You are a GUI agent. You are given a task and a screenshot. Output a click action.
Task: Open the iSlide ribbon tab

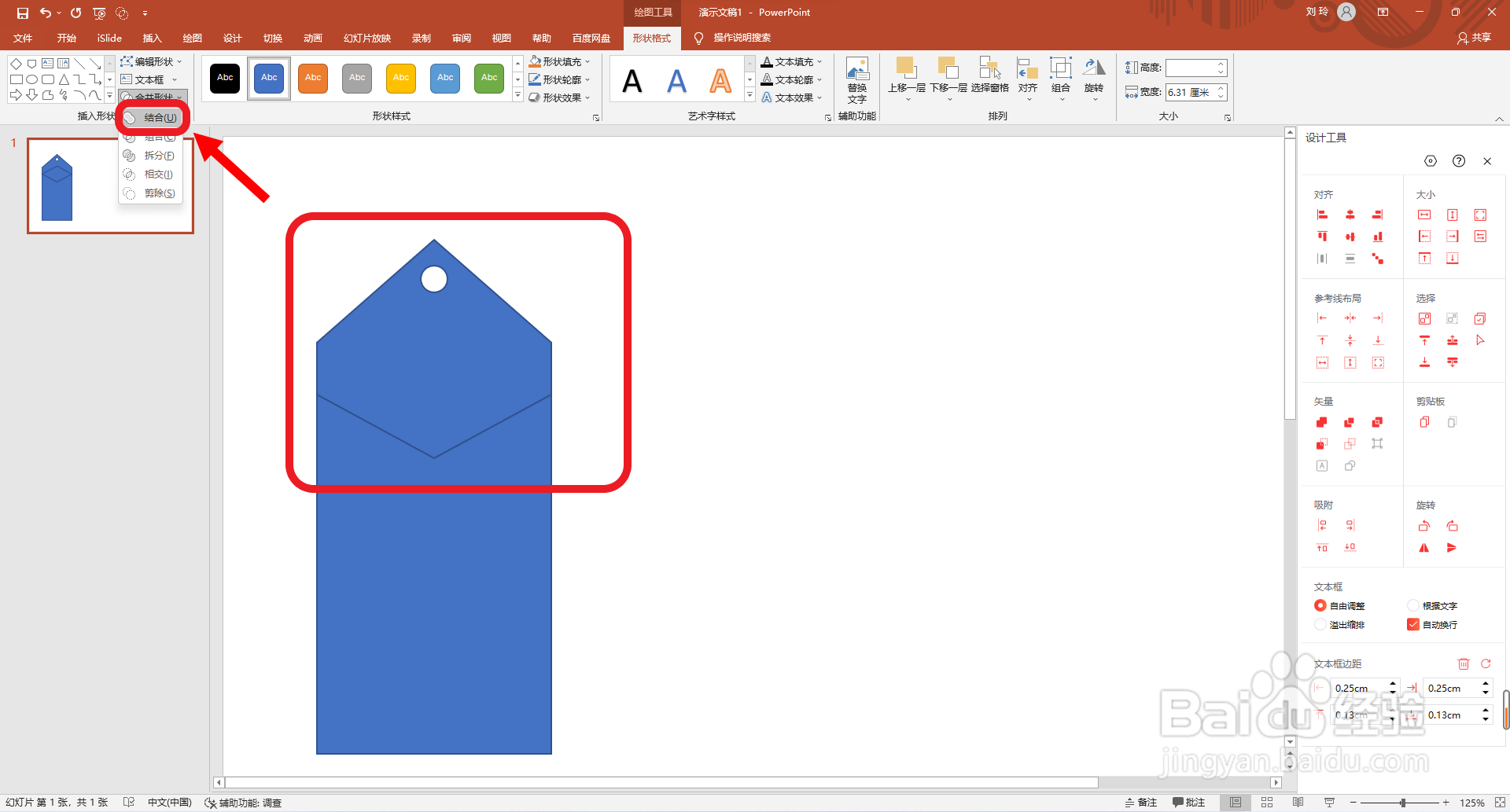[109, 38]
